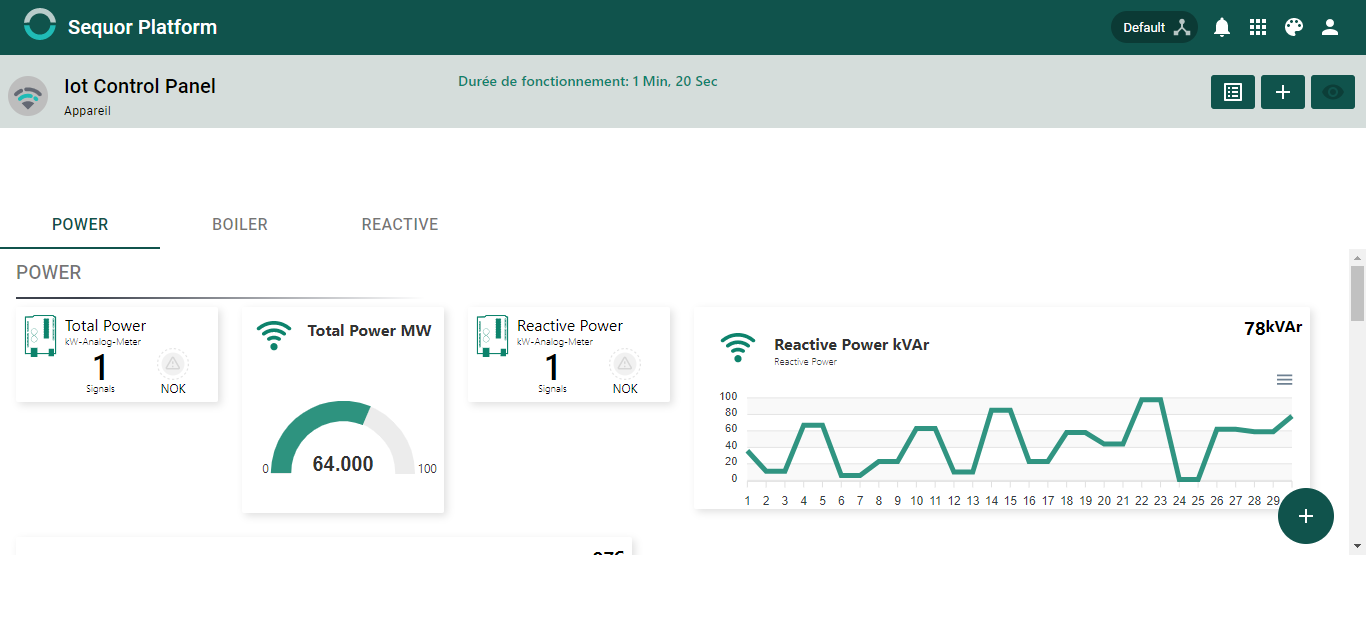The image size is (1366, 623).
Task: Click the floating add button
Action: 1306,516
